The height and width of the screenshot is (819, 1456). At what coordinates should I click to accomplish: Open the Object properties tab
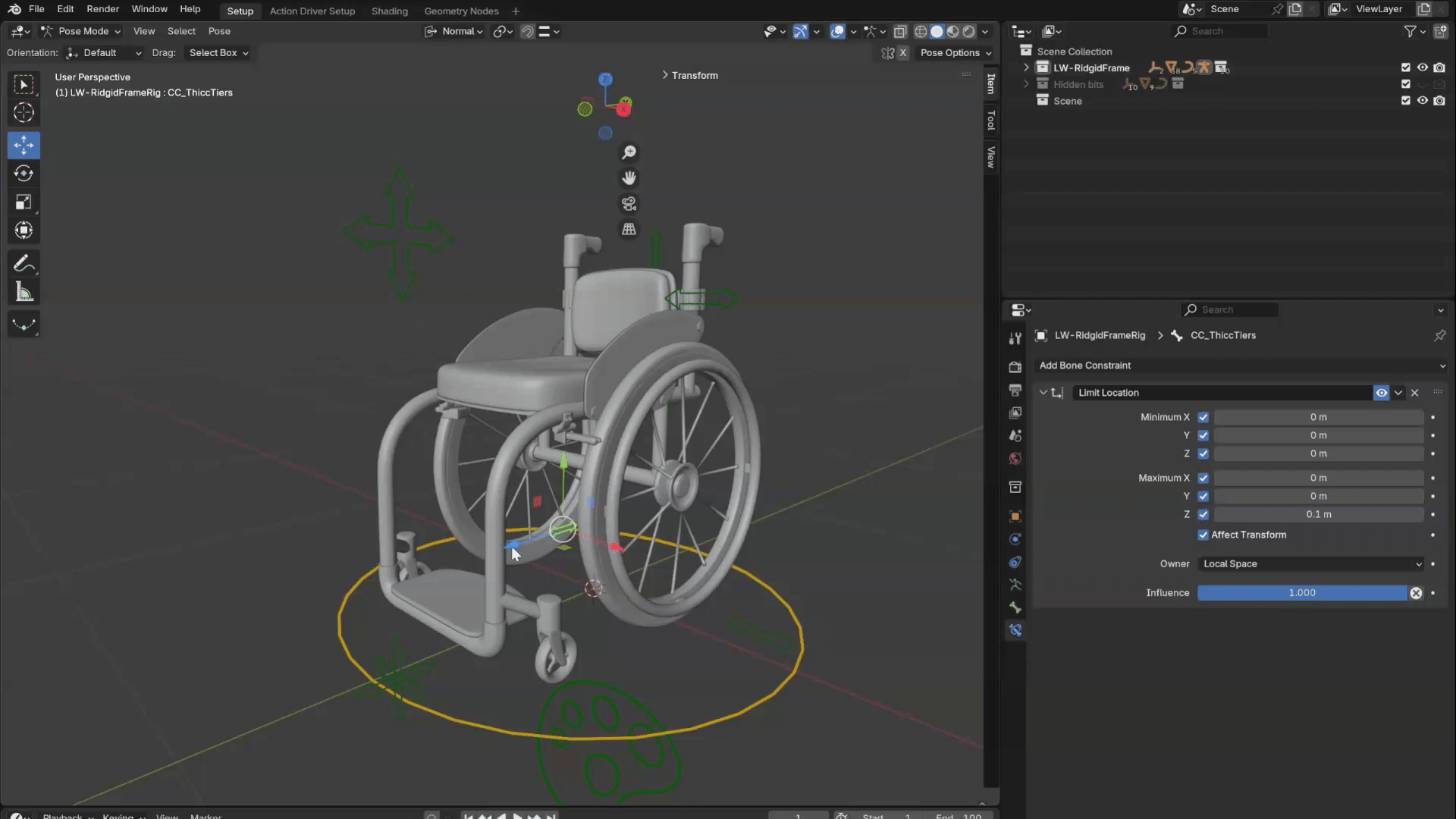[1015, 516]
